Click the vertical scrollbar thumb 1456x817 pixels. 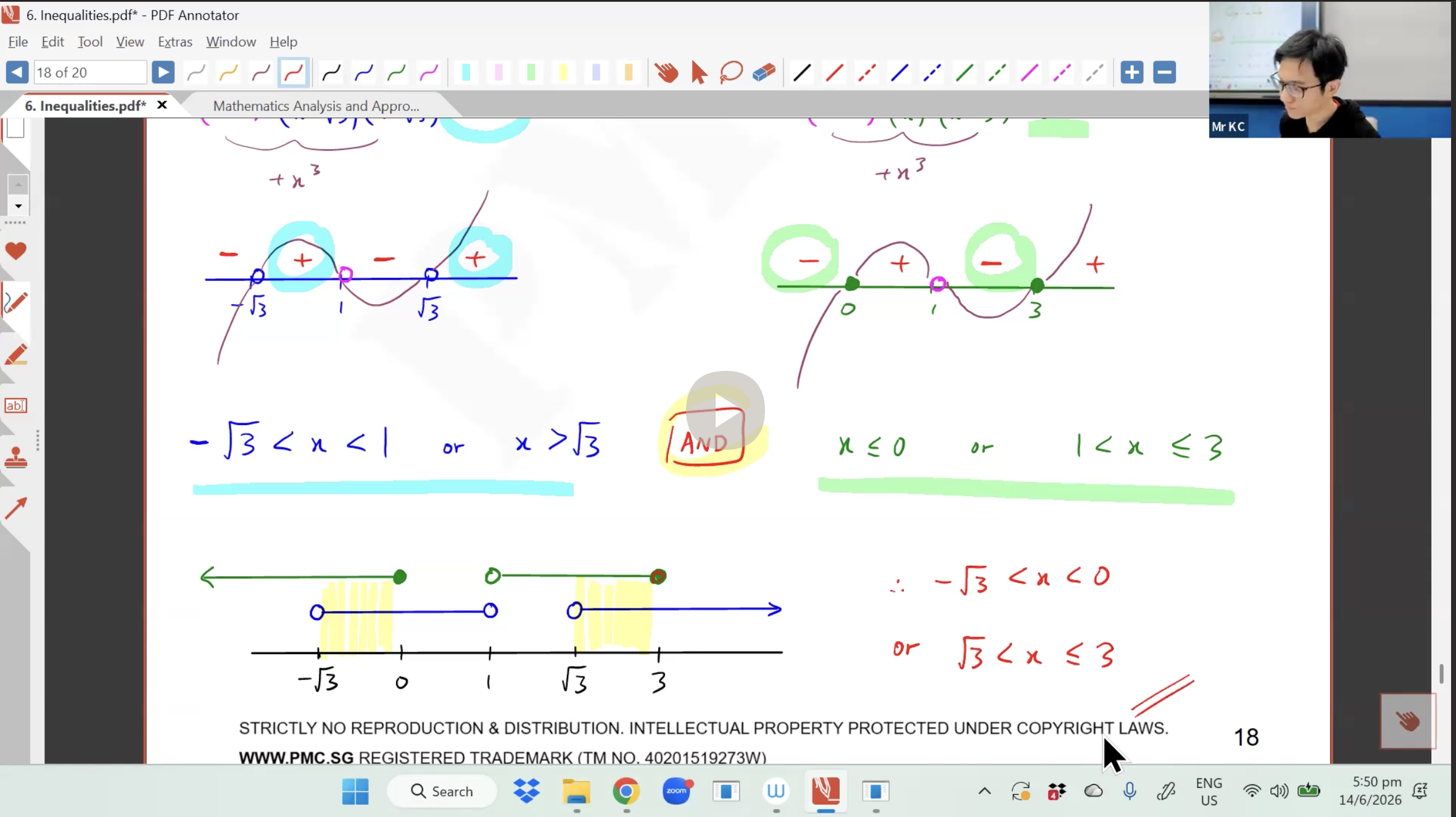(x=1441, y=673)
